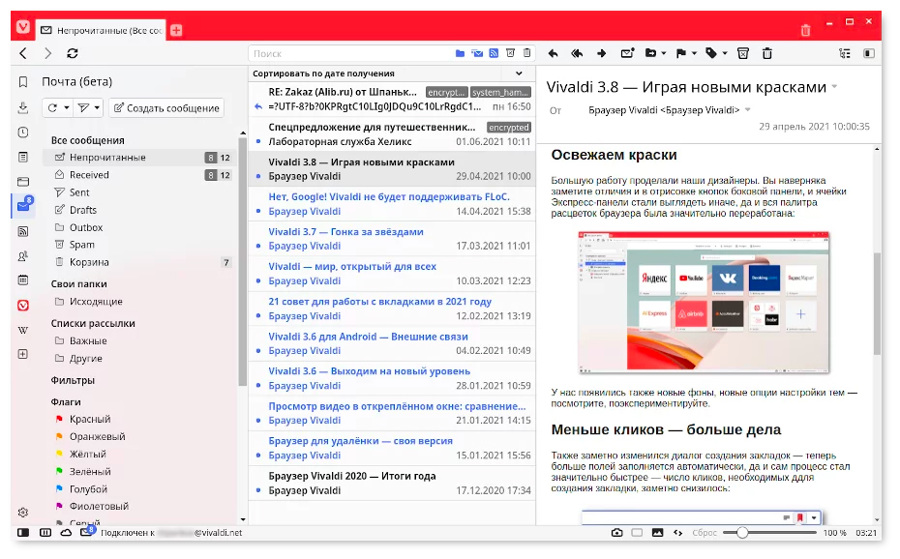Mark the message as unread

(x=627, y=53)
